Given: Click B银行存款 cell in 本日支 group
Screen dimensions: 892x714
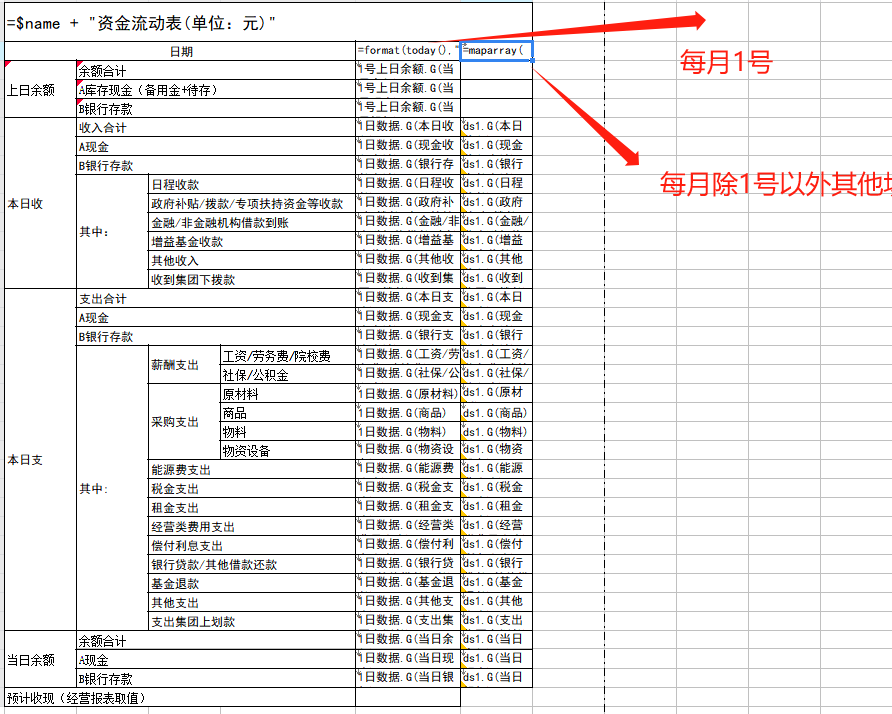Looking at the screenshot, I should pos(216,336).
